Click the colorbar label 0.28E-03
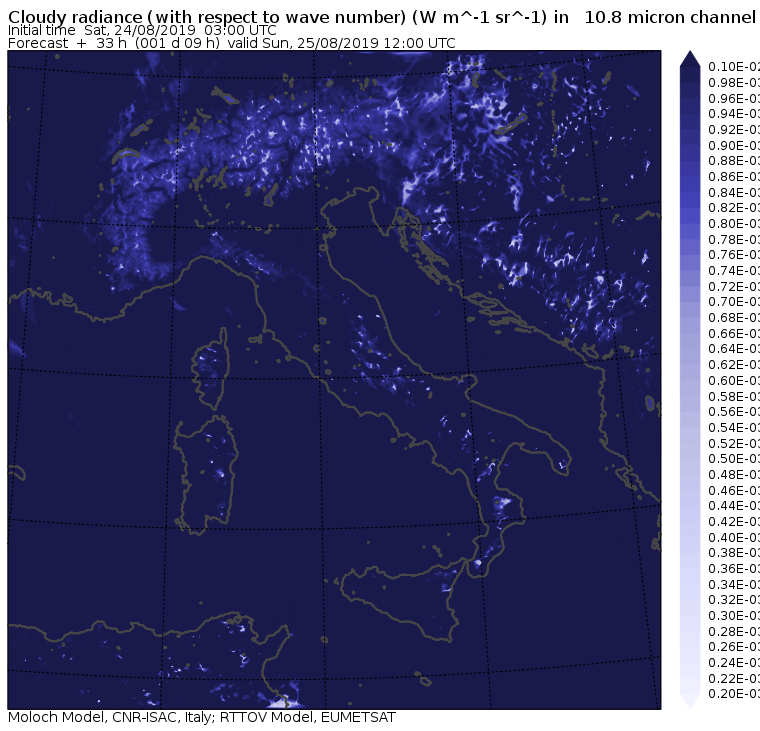This screenshot has width=760, height=731. [x=734, y=632]
